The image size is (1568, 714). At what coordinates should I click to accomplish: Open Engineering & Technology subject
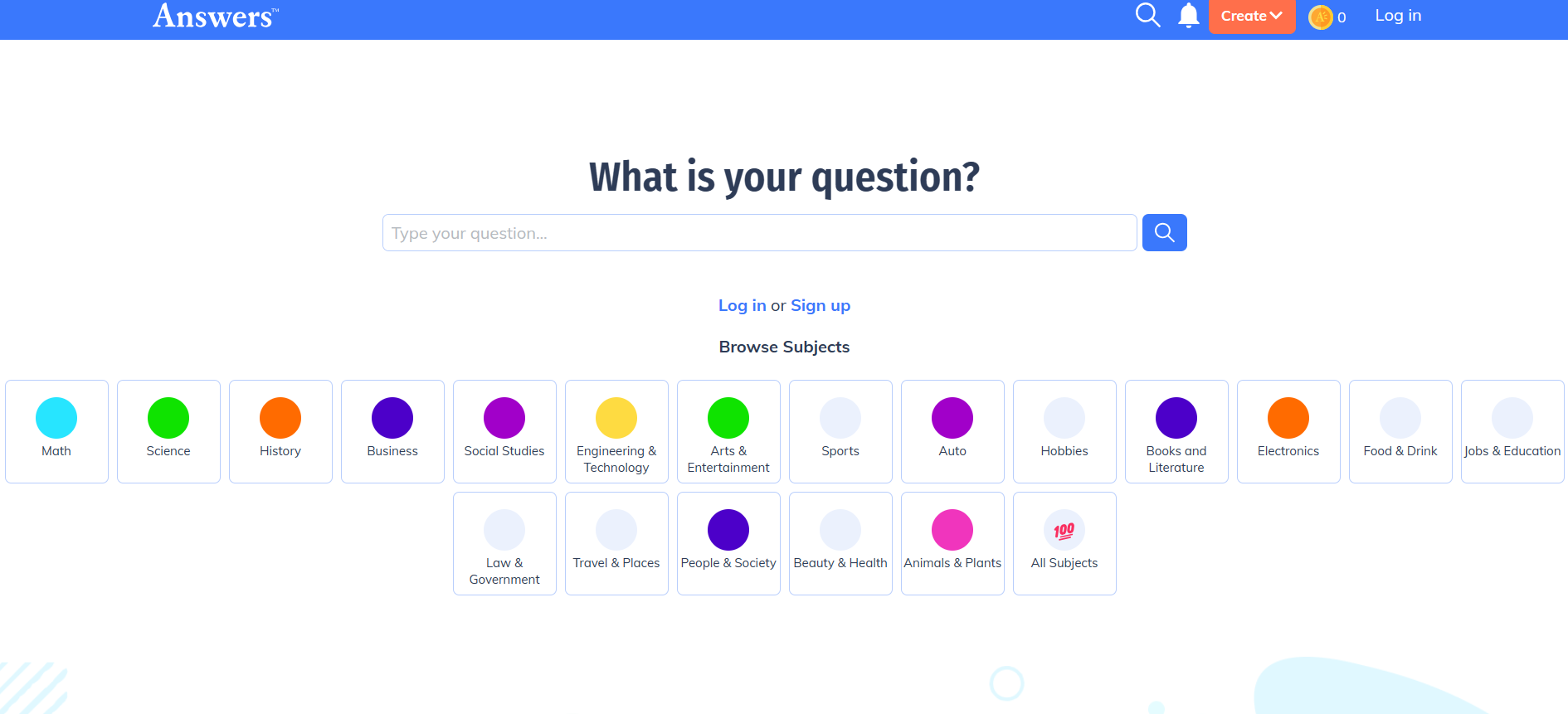(616, 430)
